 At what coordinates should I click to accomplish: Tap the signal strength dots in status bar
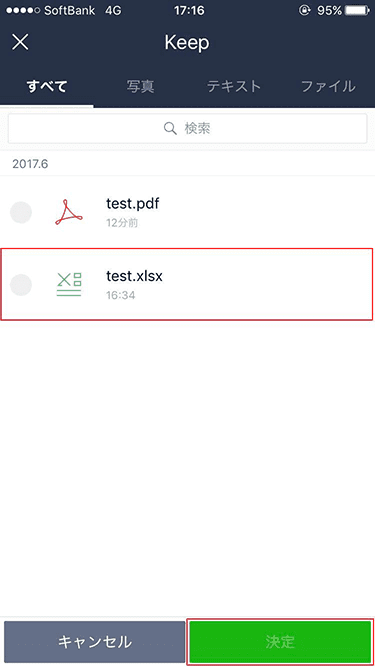(x=23, y=11)
